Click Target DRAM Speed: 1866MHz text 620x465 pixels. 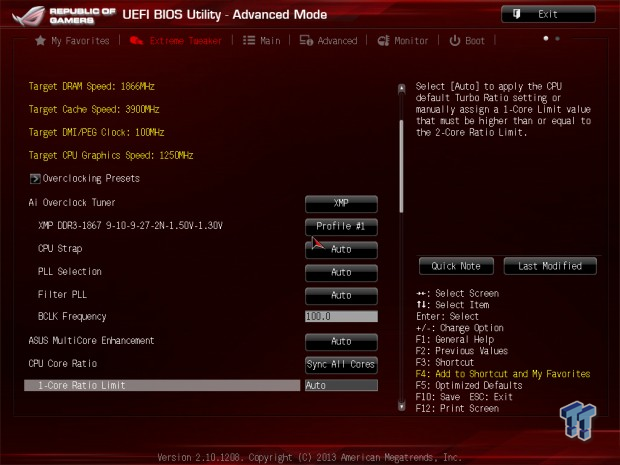click(x=91, y=86)
